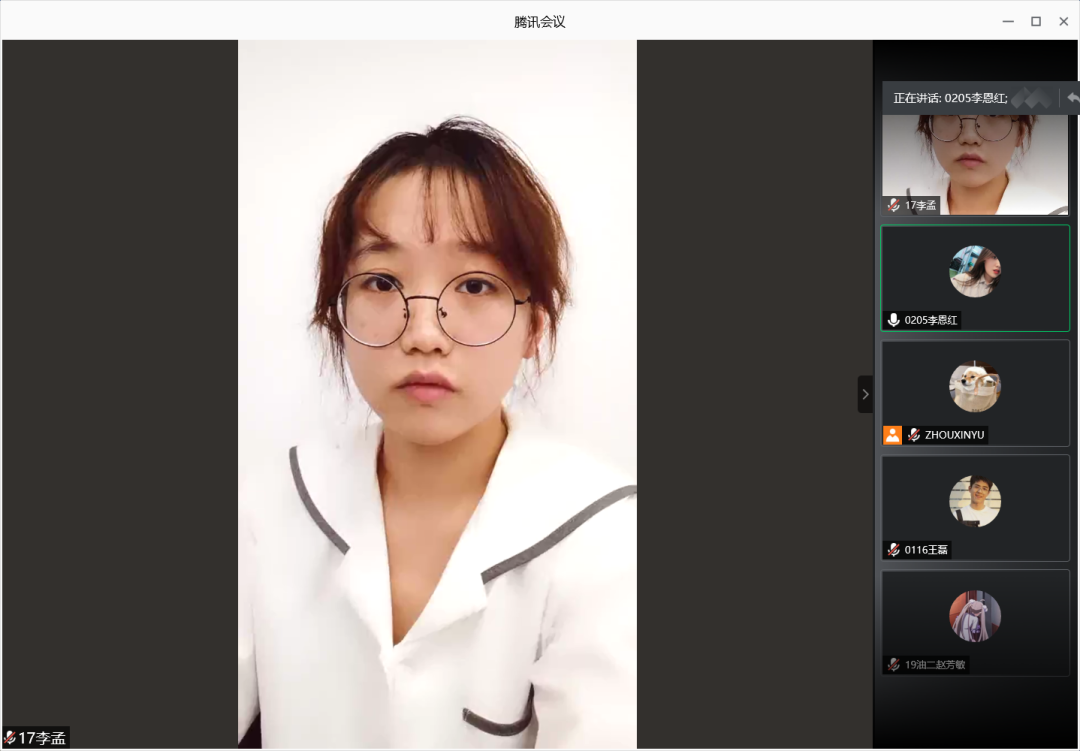1080x751 pixels.
Task: Click the 0116王磊 profile avatar
Action: click(975, 501)
